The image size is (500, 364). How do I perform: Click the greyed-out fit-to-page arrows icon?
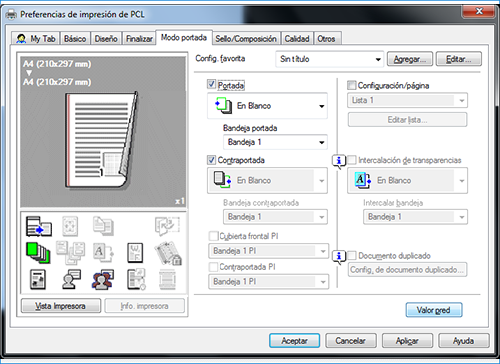pyautogui.click(x=70, y=226)
